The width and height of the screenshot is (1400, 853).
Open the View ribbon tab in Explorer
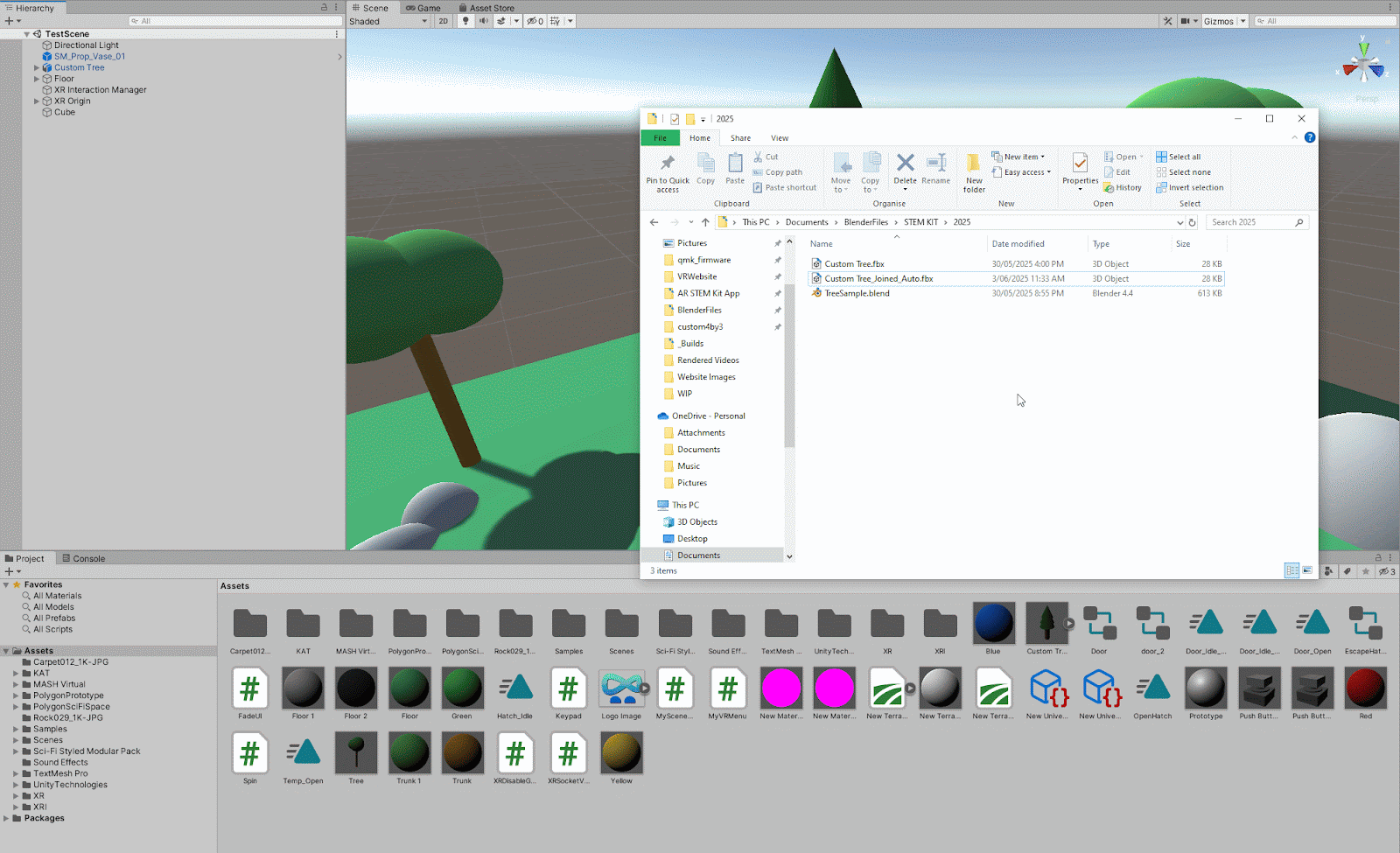pos(780,138)
